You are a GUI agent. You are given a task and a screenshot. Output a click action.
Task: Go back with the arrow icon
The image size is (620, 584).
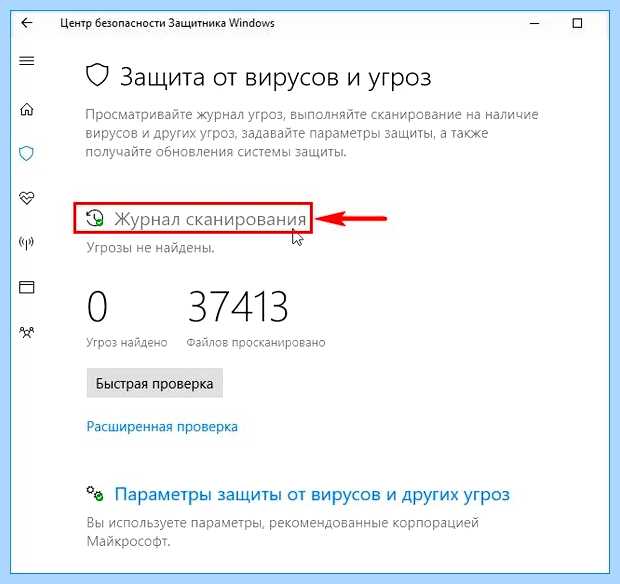point(26,23)
